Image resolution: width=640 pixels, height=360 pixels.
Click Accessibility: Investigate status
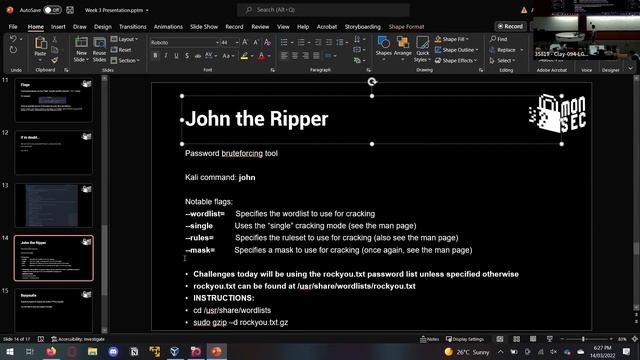pos(78,339)
